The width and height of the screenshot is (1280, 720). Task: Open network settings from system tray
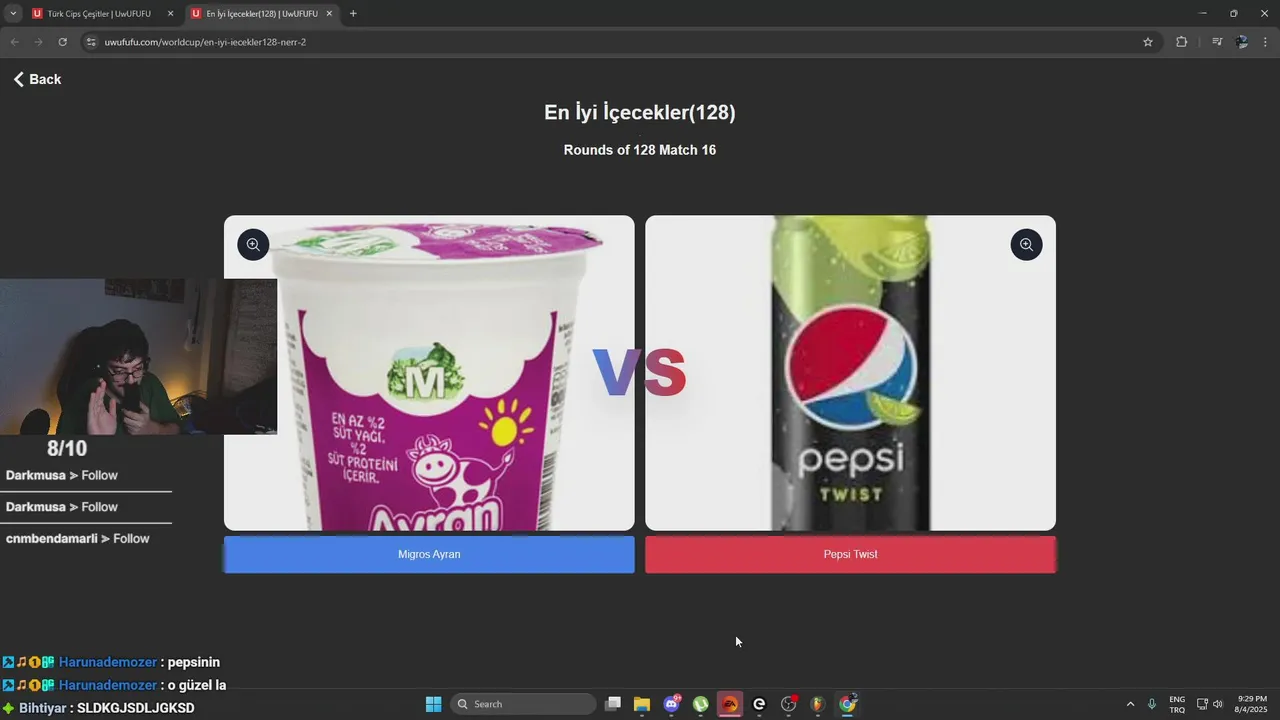pyautogui.click(x=1202, y=704)
